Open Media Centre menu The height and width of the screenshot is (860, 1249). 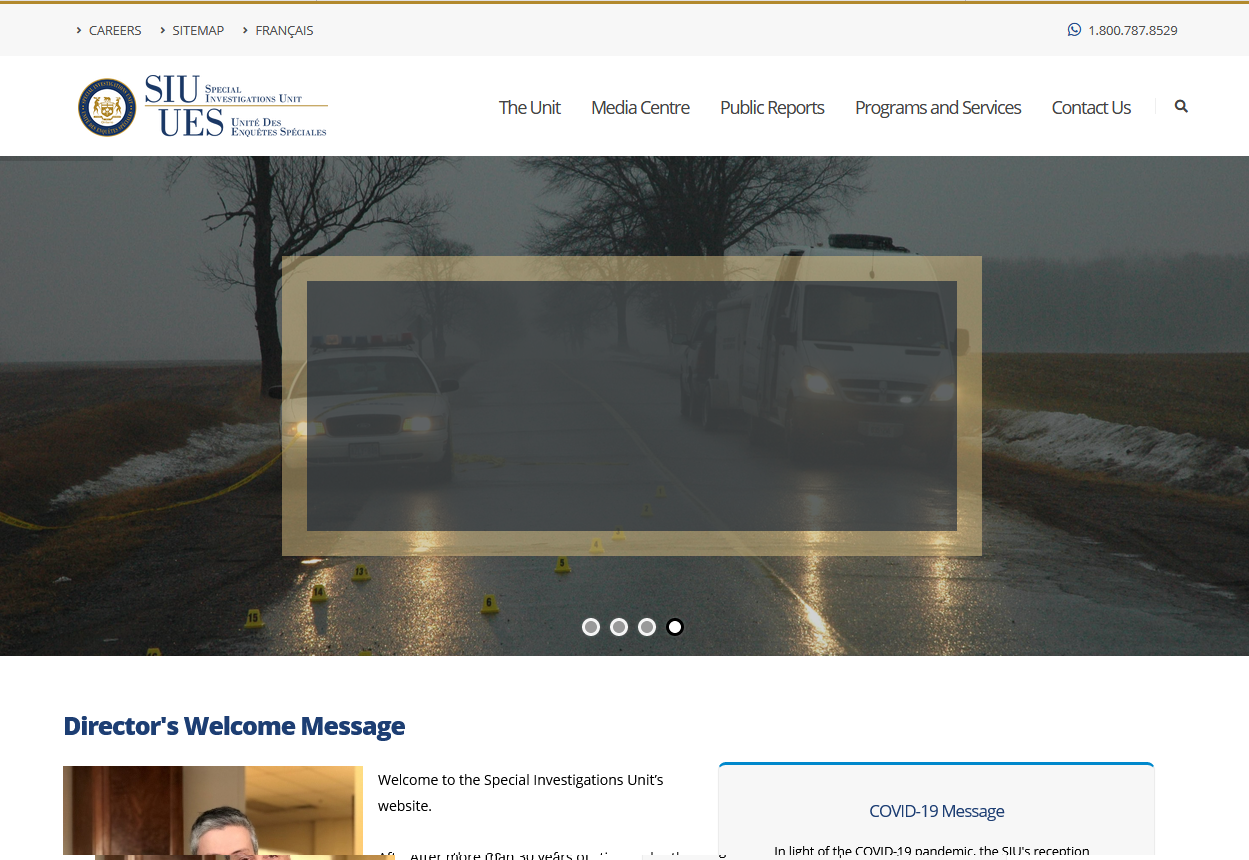click(640, 107)
